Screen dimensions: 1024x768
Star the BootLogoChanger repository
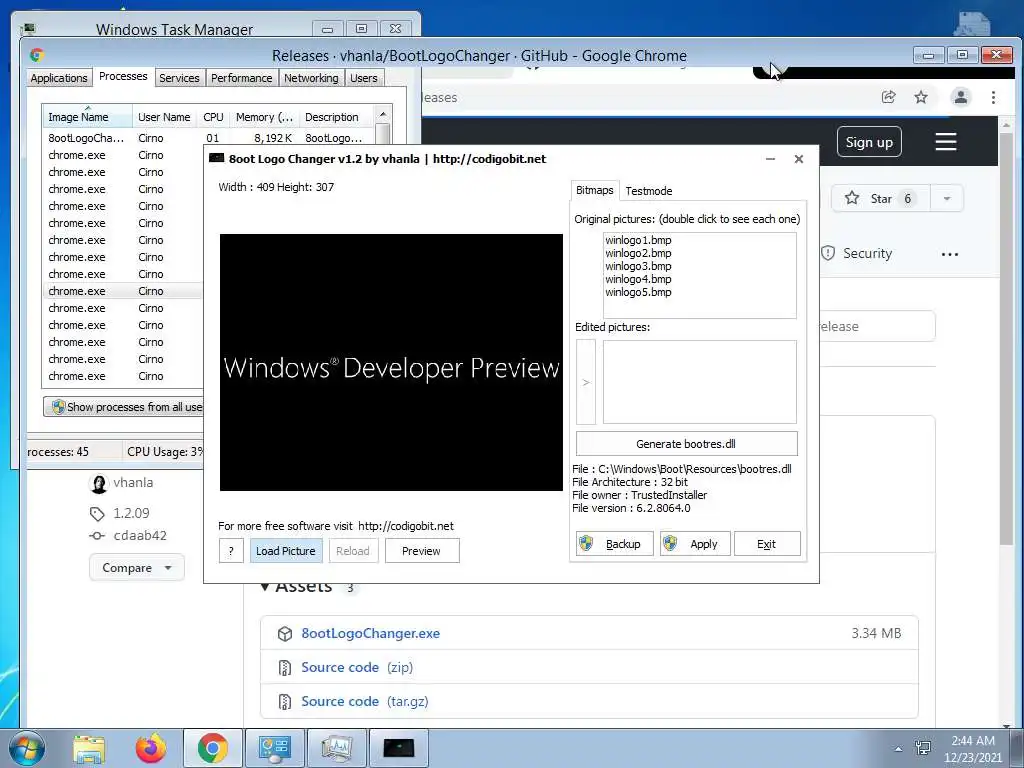880,199
